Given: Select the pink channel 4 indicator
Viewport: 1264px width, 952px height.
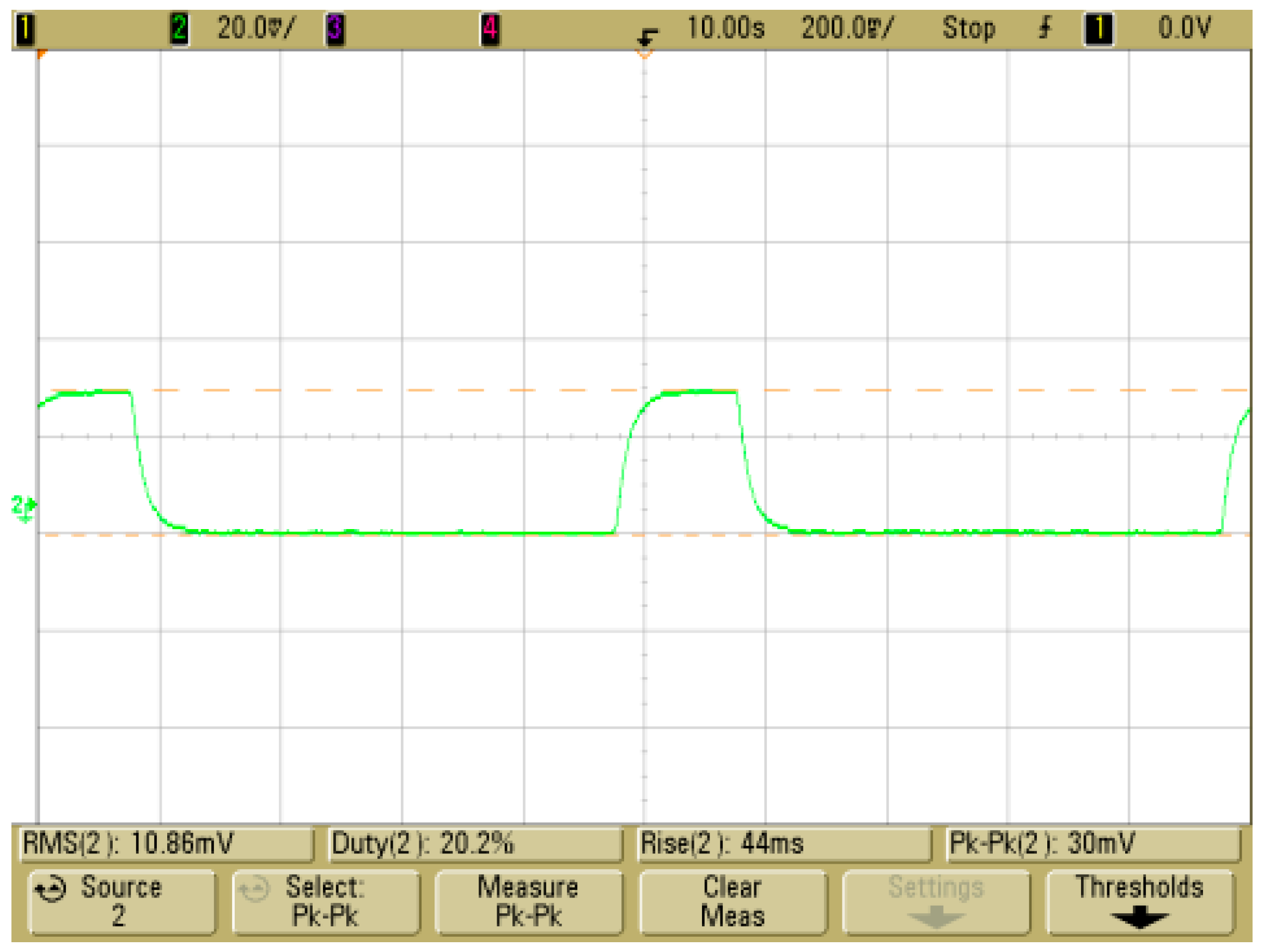Looking at the screenshot, I should pyautogui.click(x=490, y=28).
